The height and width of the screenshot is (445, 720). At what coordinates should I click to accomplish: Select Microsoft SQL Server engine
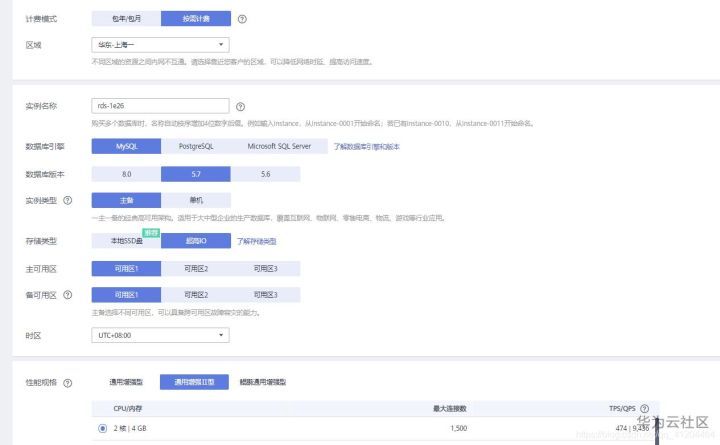279,146
